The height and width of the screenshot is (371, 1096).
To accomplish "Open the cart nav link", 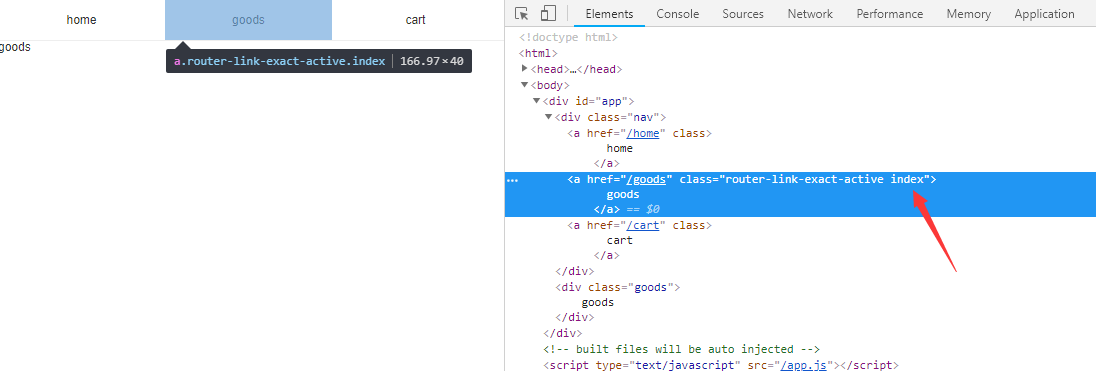I will click(x=415, y=20).
